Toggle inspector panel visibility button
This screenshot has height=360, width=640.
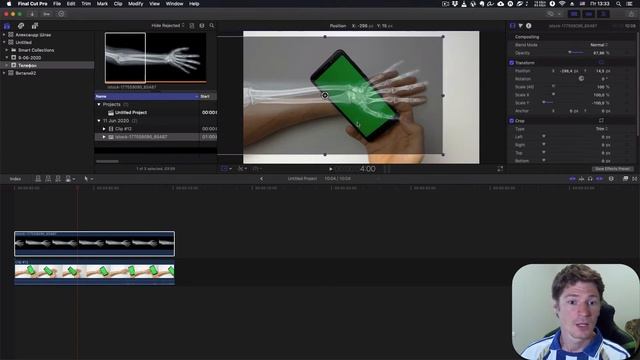pos(603,14)
